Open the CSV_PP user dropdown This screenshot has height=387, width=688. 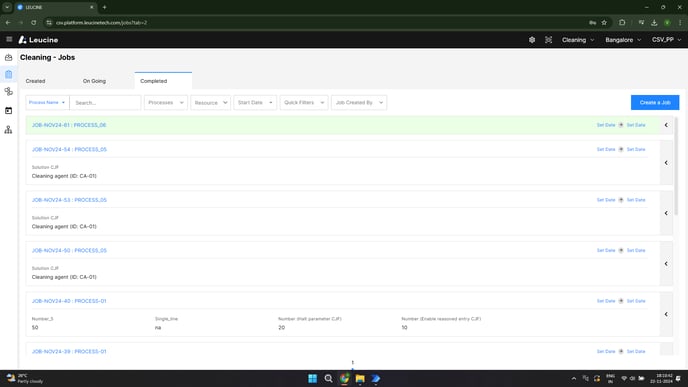pyautogui.click(x=666, y=40)
